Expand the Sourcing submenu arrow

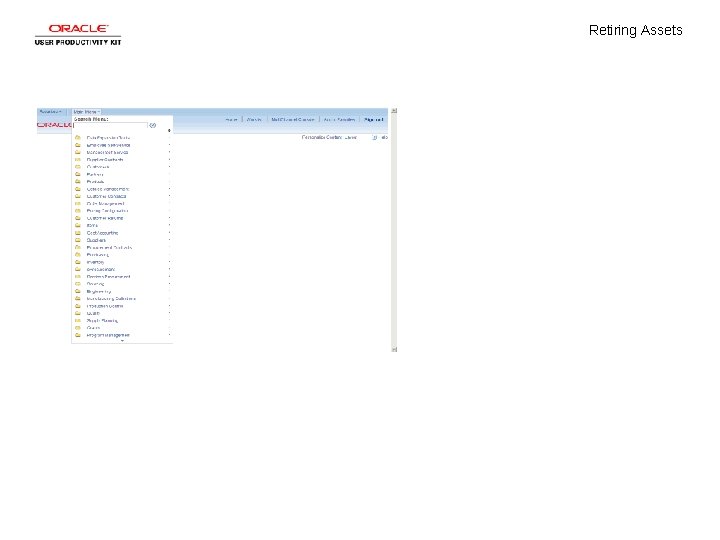[x=169, y=284]
